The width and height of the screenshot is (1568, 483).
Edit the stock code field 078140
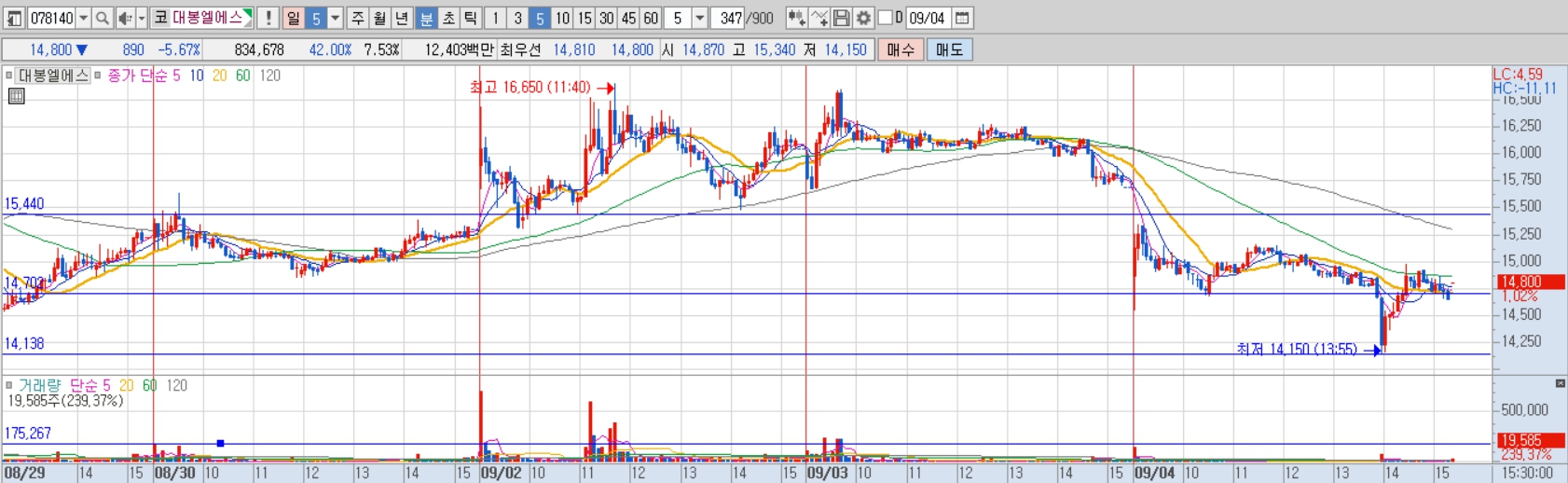[51, 18]
